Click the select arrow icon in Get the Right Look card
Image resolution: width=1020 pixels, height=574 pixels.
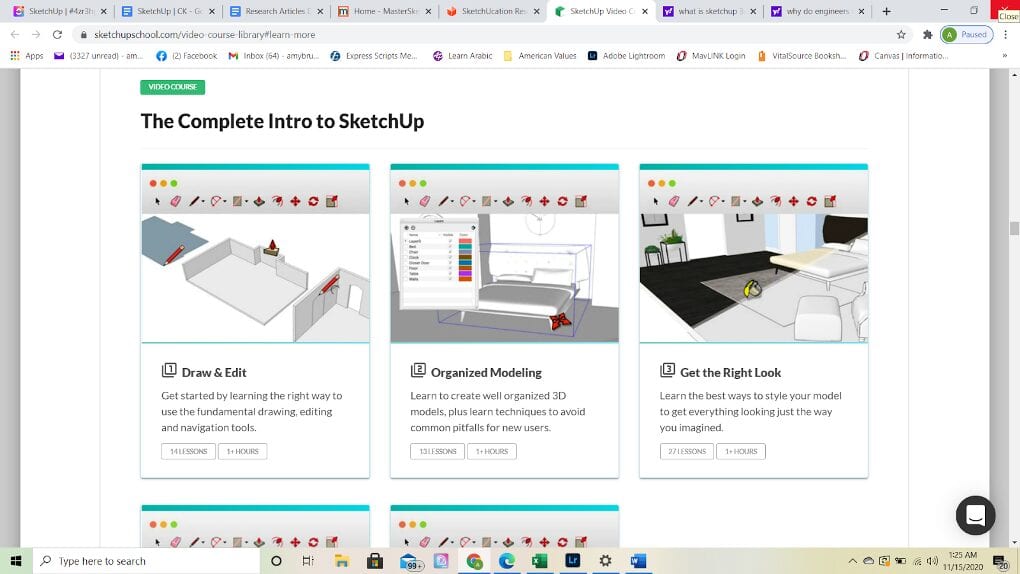tap(656, 201)
